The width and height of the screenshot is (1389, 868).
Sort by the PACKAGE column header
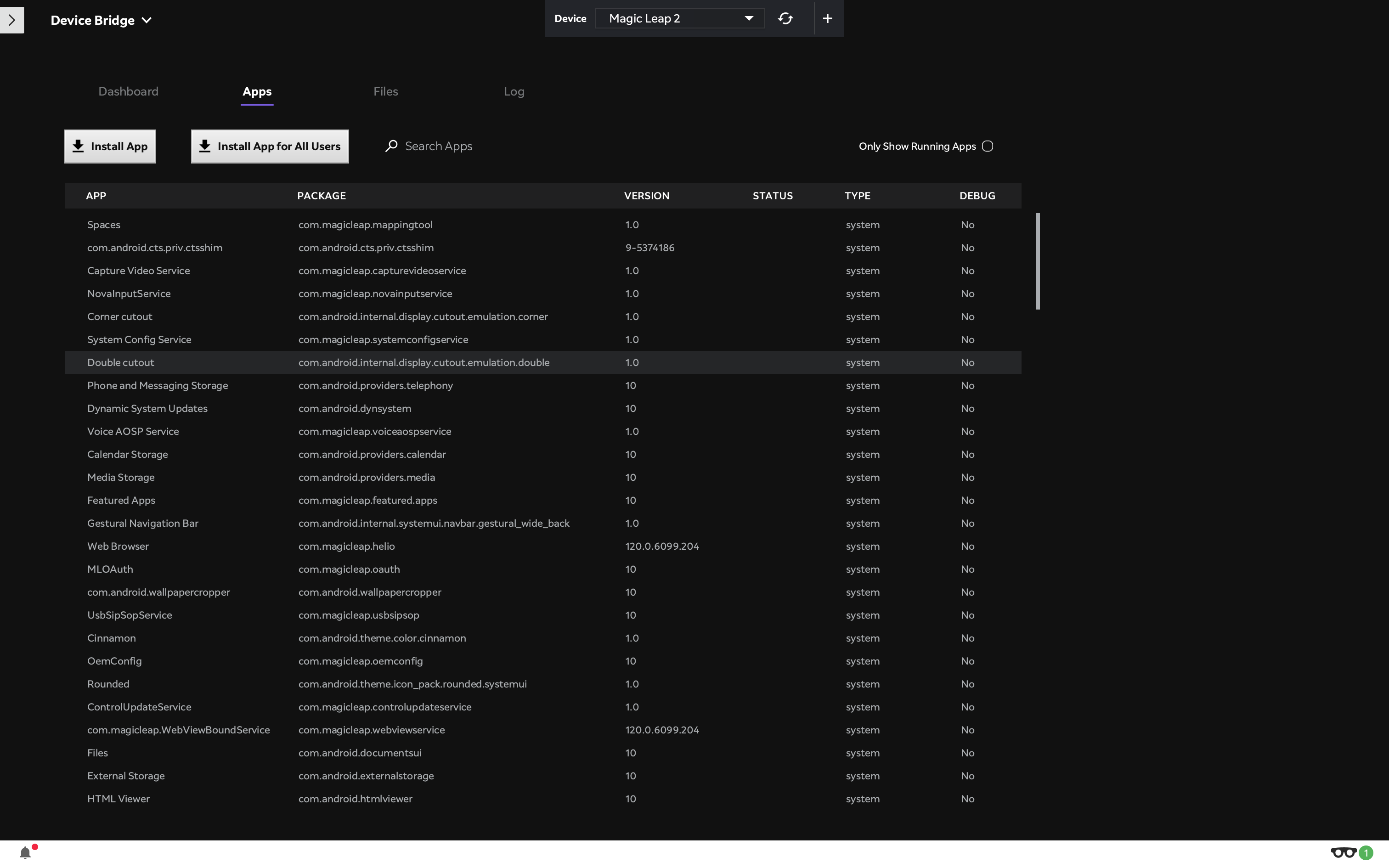click(x=322, y=196)
